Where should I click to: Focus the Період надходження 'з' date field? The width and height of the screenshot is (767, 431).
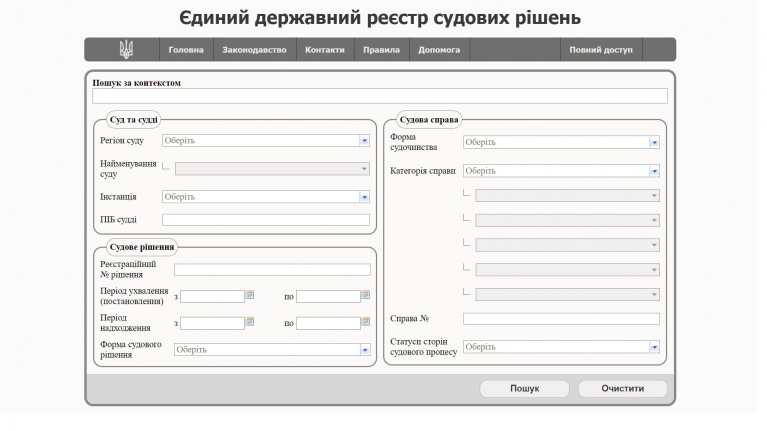[x=212, y=323]
